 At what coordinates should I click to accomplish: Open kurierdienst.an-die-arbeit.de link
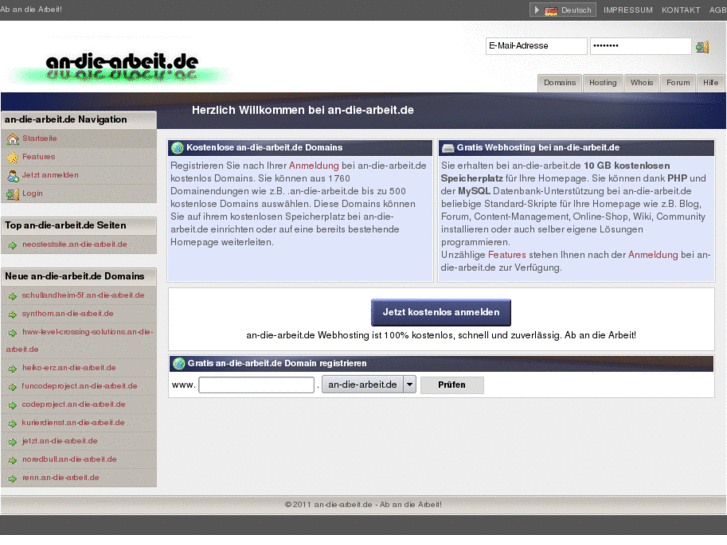point(73,423)
